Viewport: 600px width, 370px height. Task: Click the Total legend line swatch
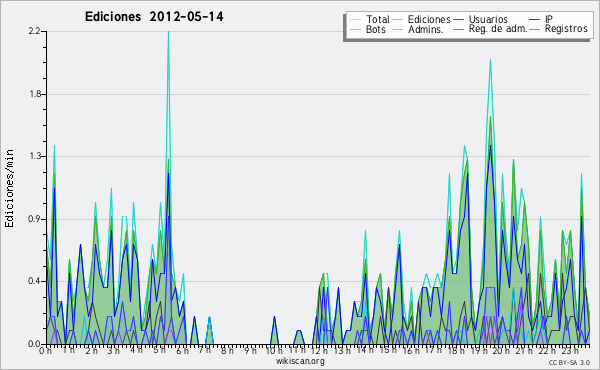(355, 19)
